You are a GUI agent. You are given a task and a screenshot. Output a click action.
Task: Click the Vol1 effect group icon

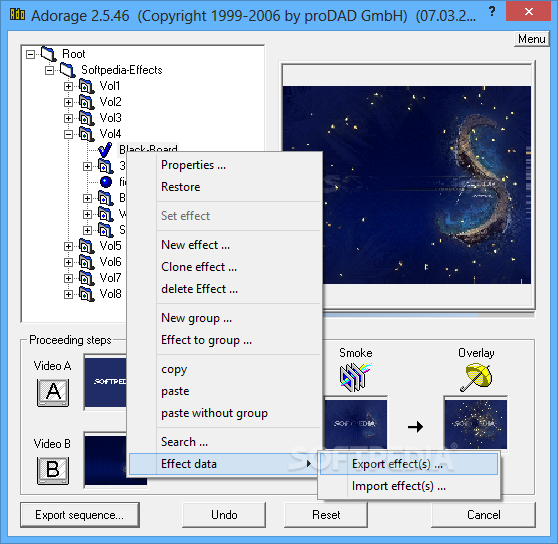tap(86, 86)
